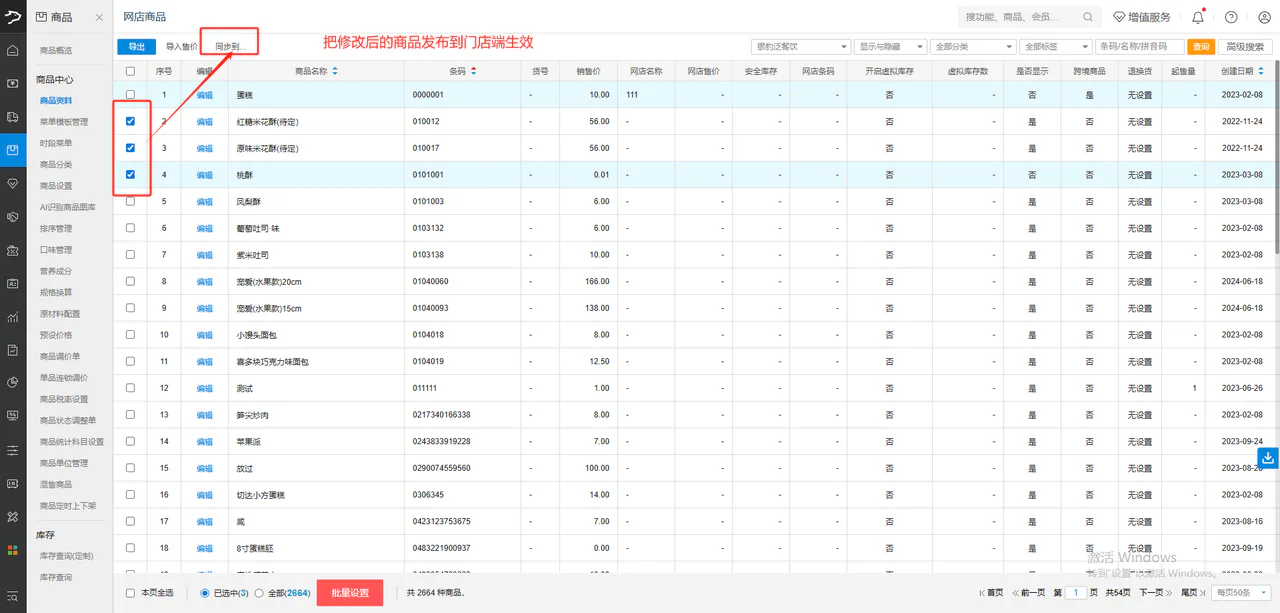
Task: Click the app logo at top-left corner
Action: [13, 16]
